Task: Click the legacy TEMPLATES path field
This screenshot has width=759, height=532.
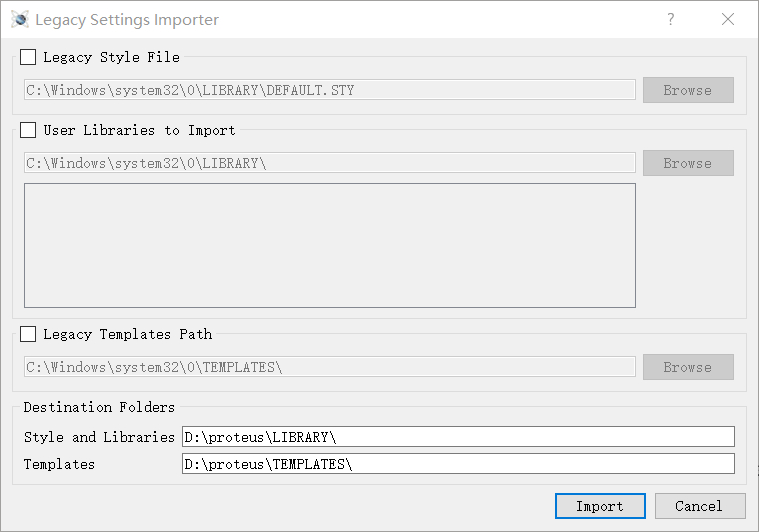Action: [x=330, y=367]
